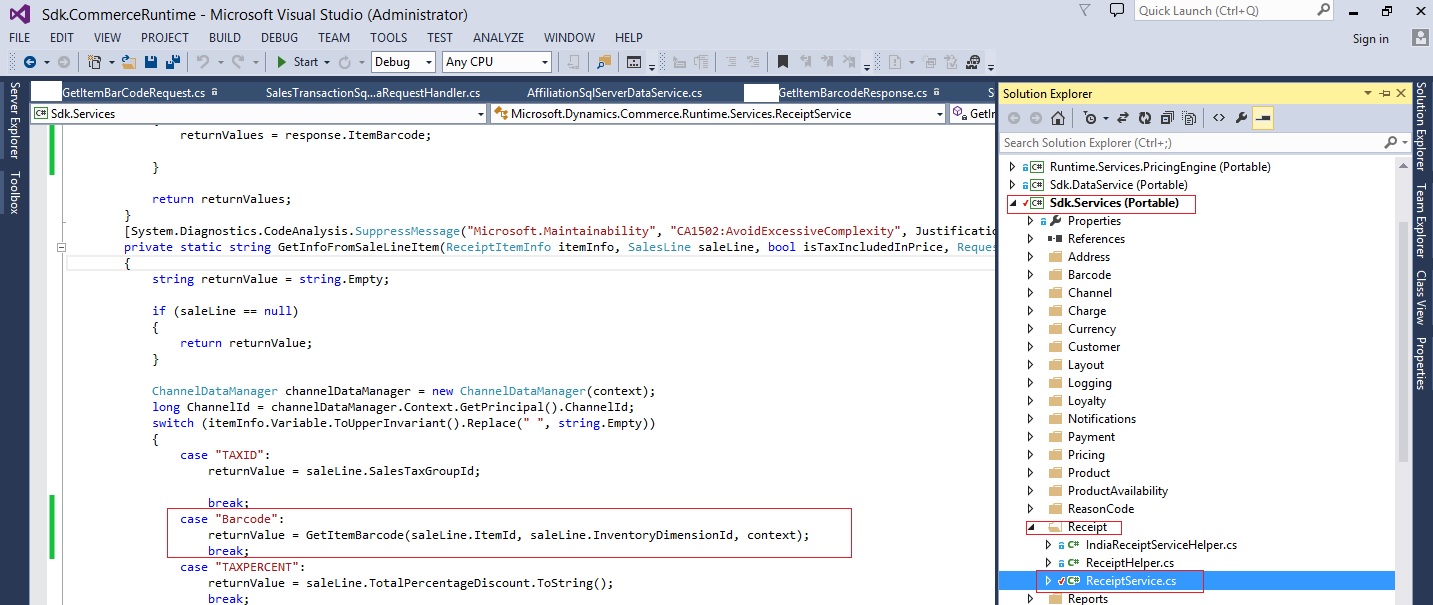The image size is (1433, 605).
Task: Click the Save All toolbar icon
Action: [x=172, y=62]
